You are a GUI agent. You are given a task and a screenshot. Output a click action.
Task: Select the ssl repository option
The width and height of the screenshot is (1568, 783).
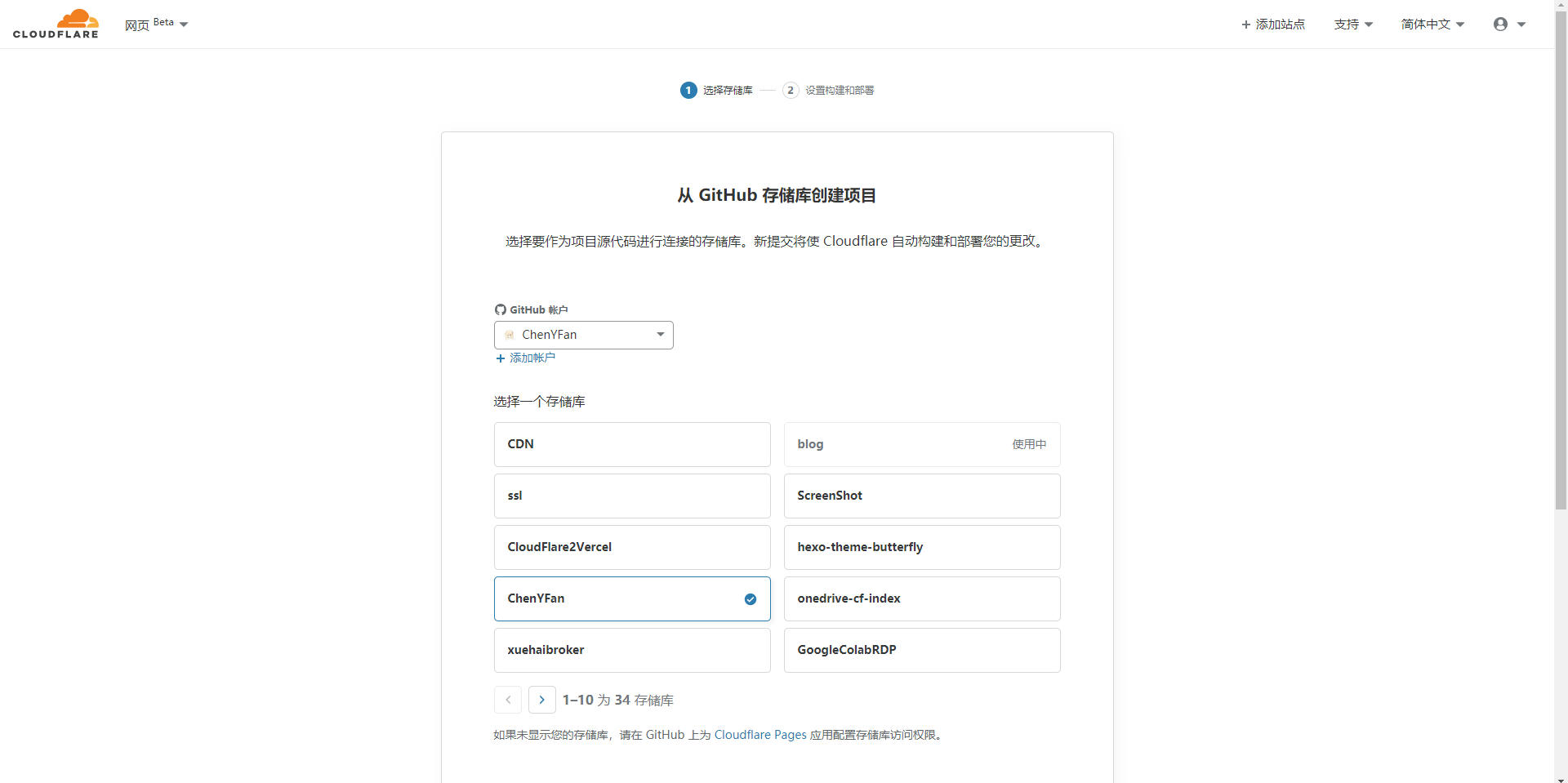631,496
